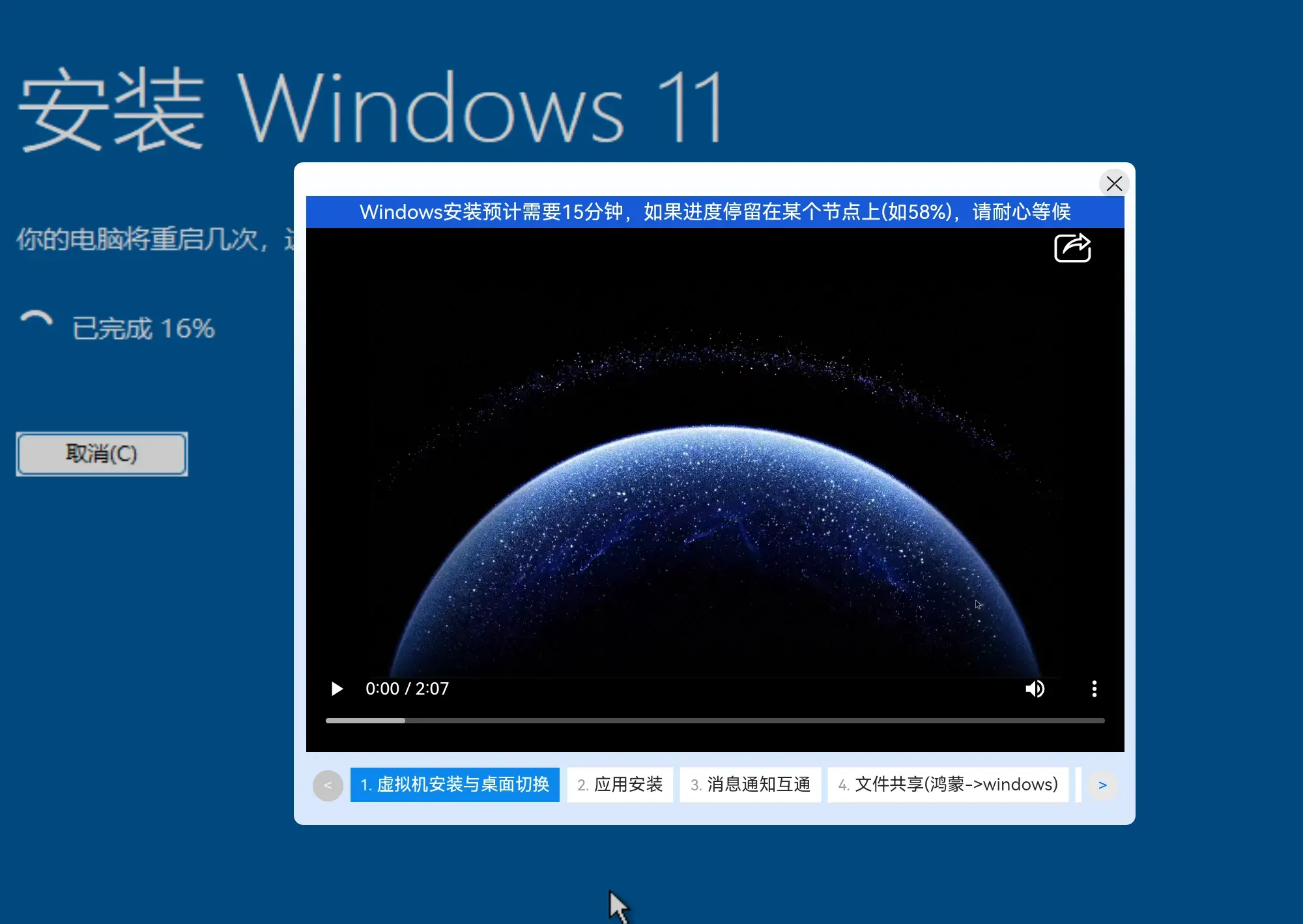The width and height of the screenshot is (1303, 924).
Task: Open tab 3. 消息通知互通
Action: point(751,785)
